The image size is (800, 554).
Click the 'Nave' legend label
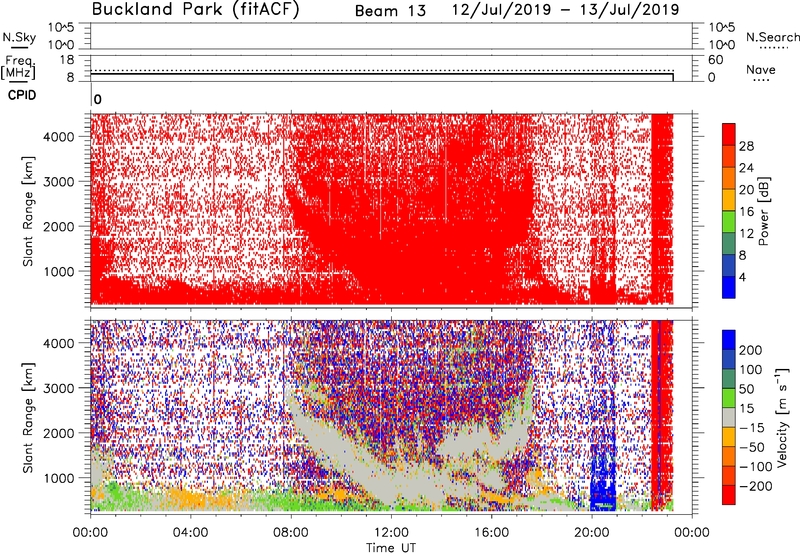click(x=761, y=69)
